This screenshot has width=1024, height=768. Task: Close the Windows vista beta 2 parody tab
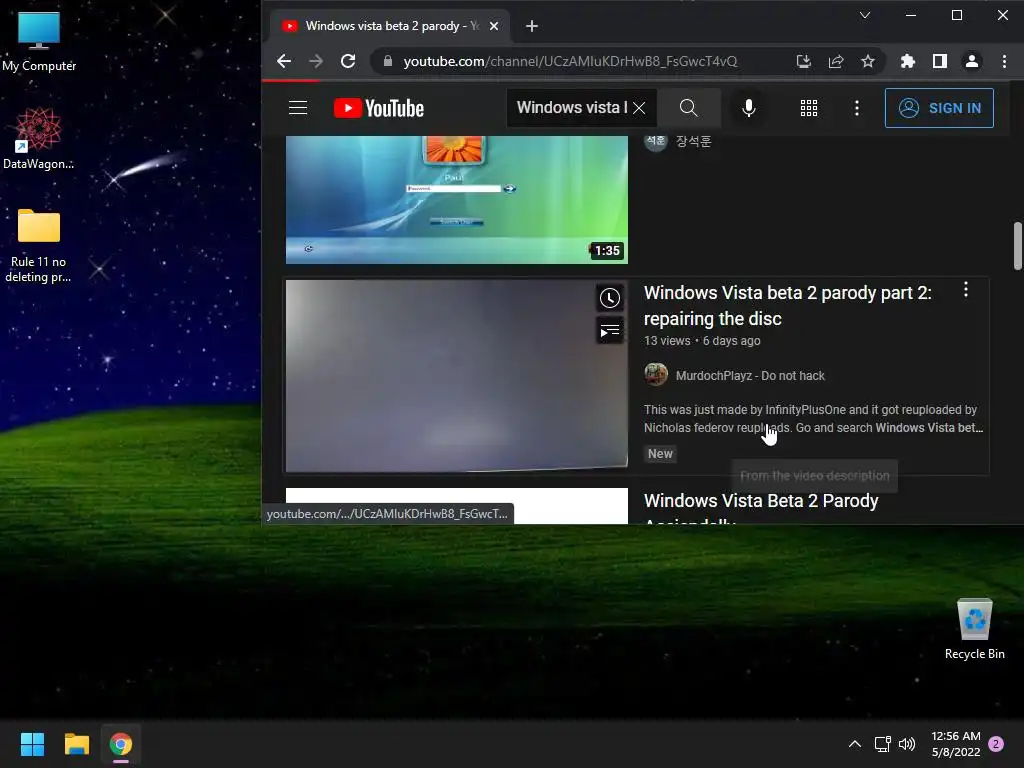[x=494, y=26]
